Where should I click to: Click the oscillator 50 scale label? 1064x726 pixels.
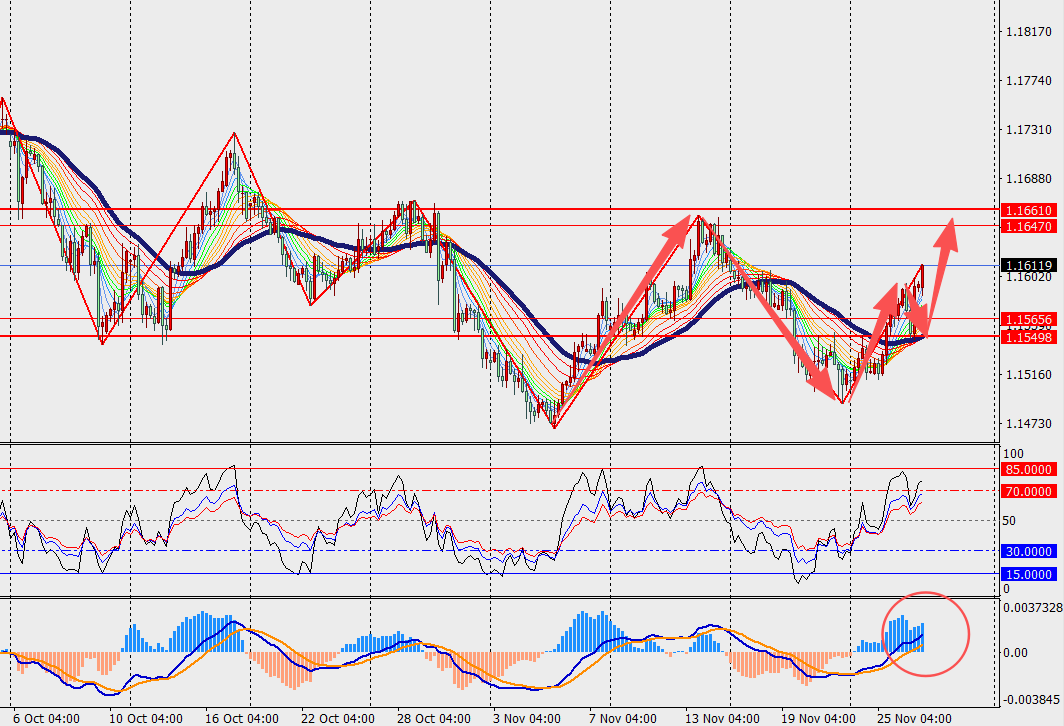(x=1010, y=521)
